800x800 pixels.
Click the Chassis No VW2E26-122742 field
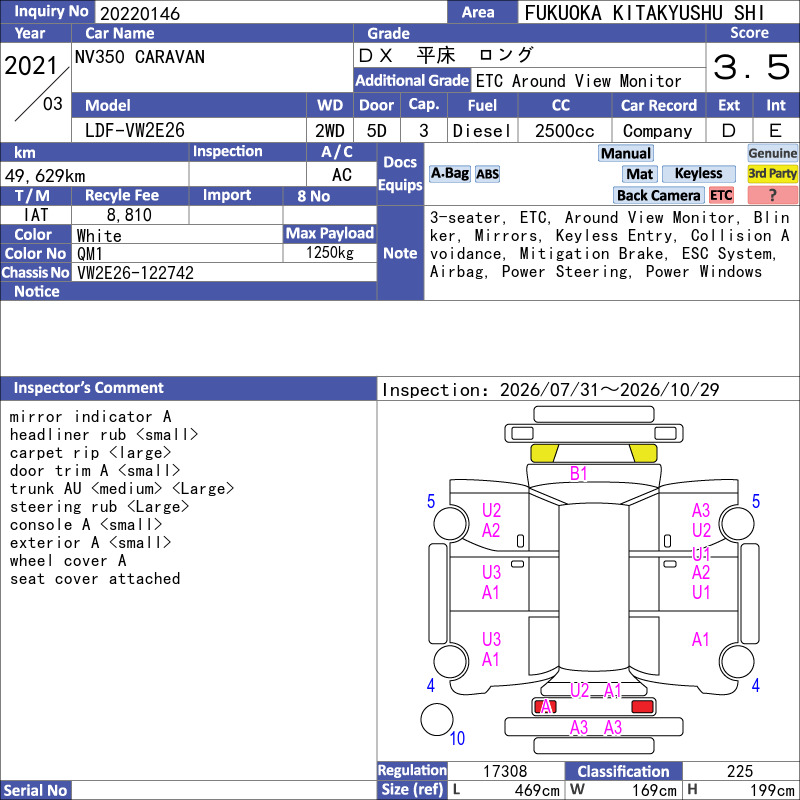[225, 272]
